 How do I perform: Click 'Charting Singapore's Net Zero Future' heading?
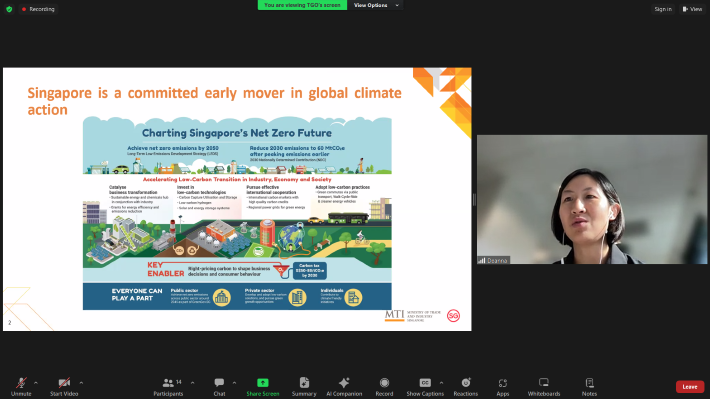[x=237, y=133]
